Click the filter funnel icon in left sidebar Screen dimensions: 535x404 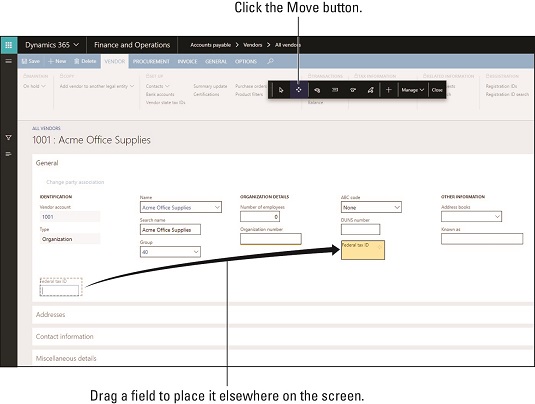(9, 138)
